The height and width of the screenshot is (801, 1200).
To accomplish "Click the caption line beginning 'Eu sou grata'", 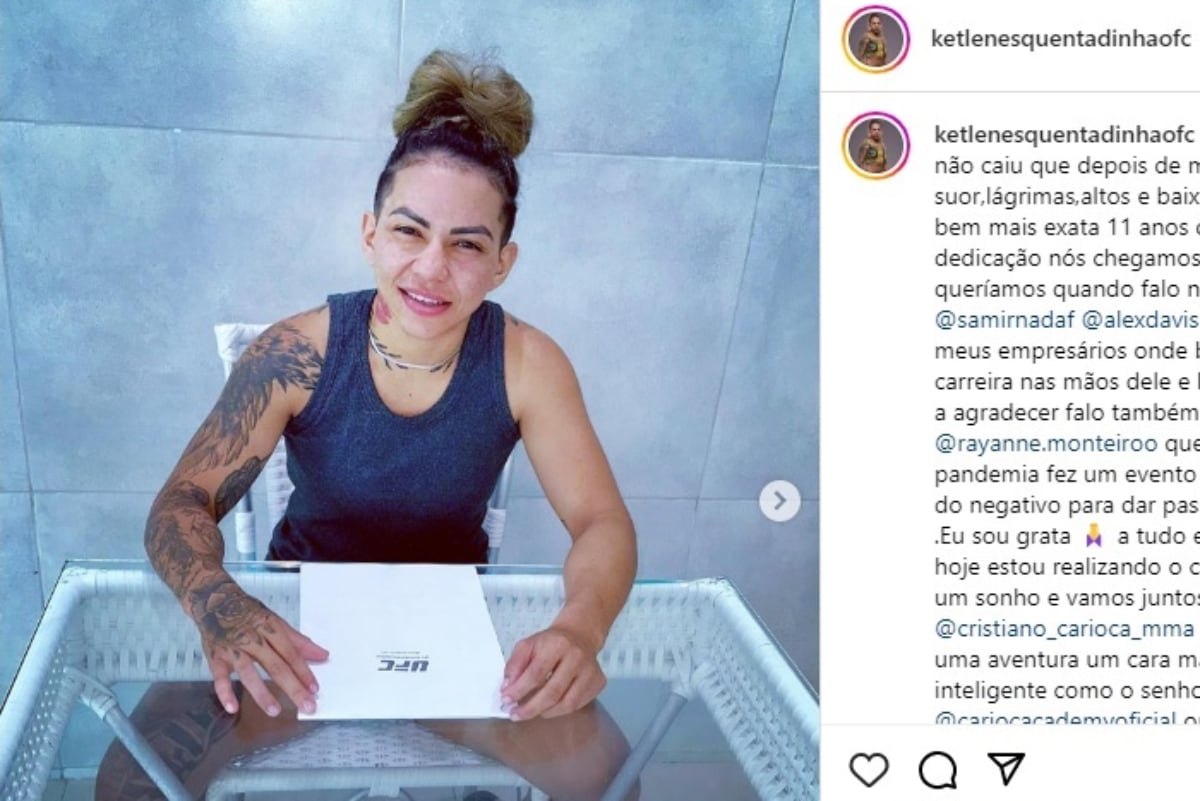I will point(1066,536).
